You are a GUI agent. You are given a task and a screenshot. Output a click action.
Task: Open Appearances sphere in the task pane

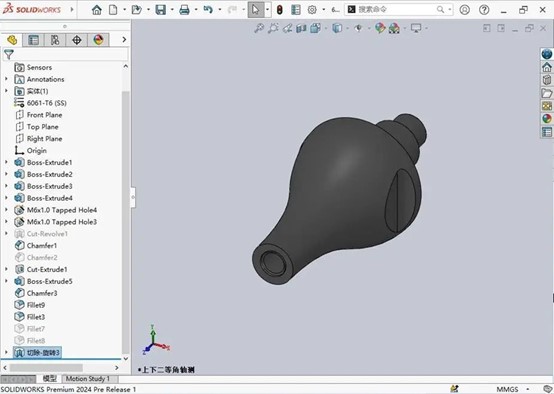pyautogui.click(x=547, y=119)
